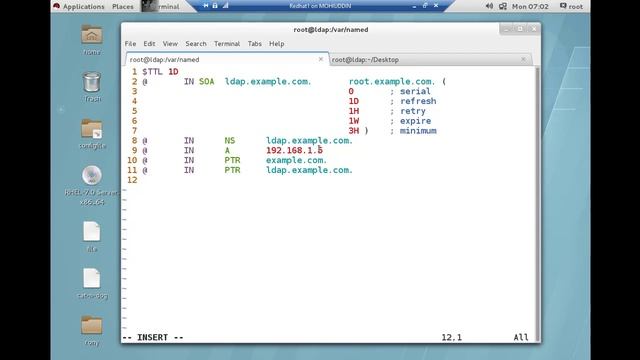This screenshot has width=640, height=360.
Task: Click the NS record type on line 8
Action: [x=230, y=141]
